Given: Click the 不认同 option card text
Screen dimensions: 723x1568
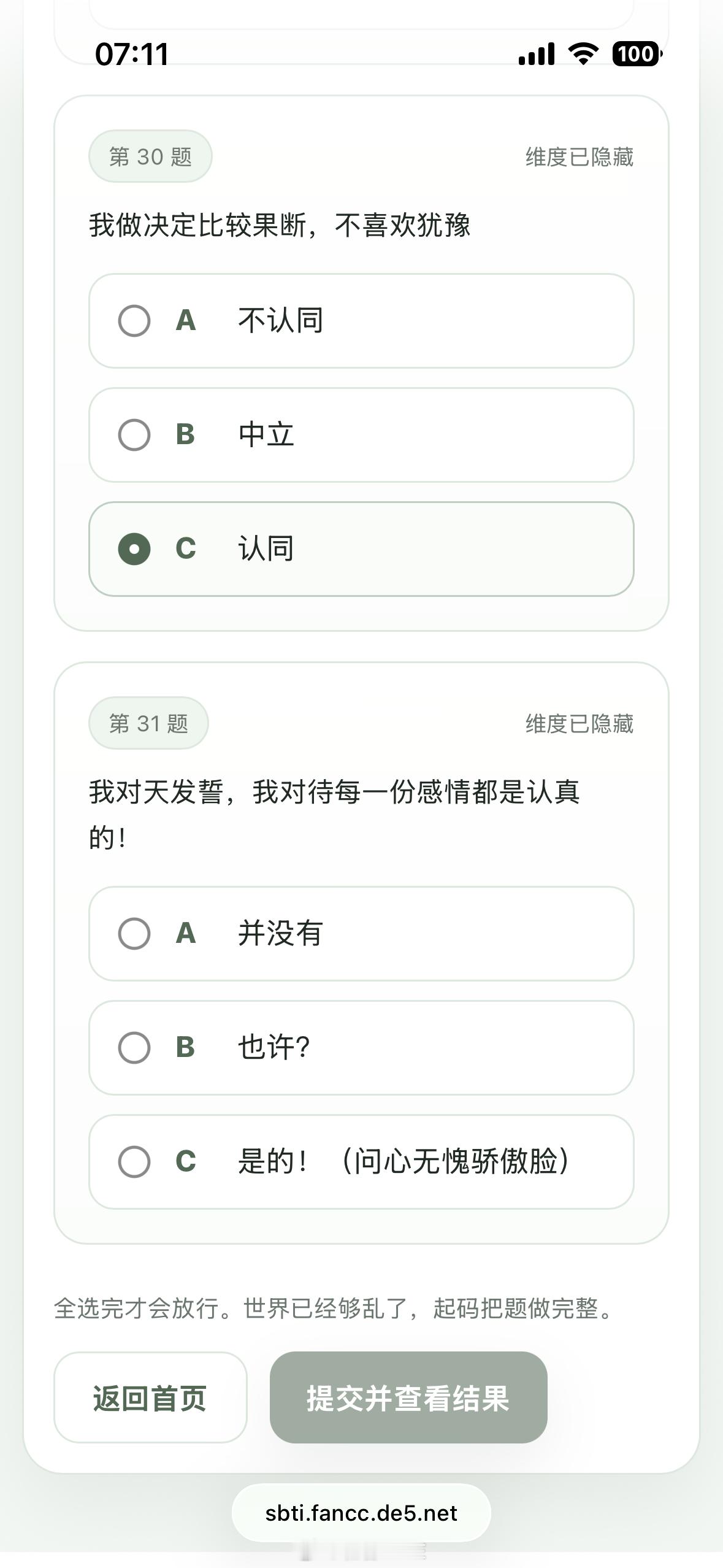Looking at the screenshot, I should [x=281, y=321].
